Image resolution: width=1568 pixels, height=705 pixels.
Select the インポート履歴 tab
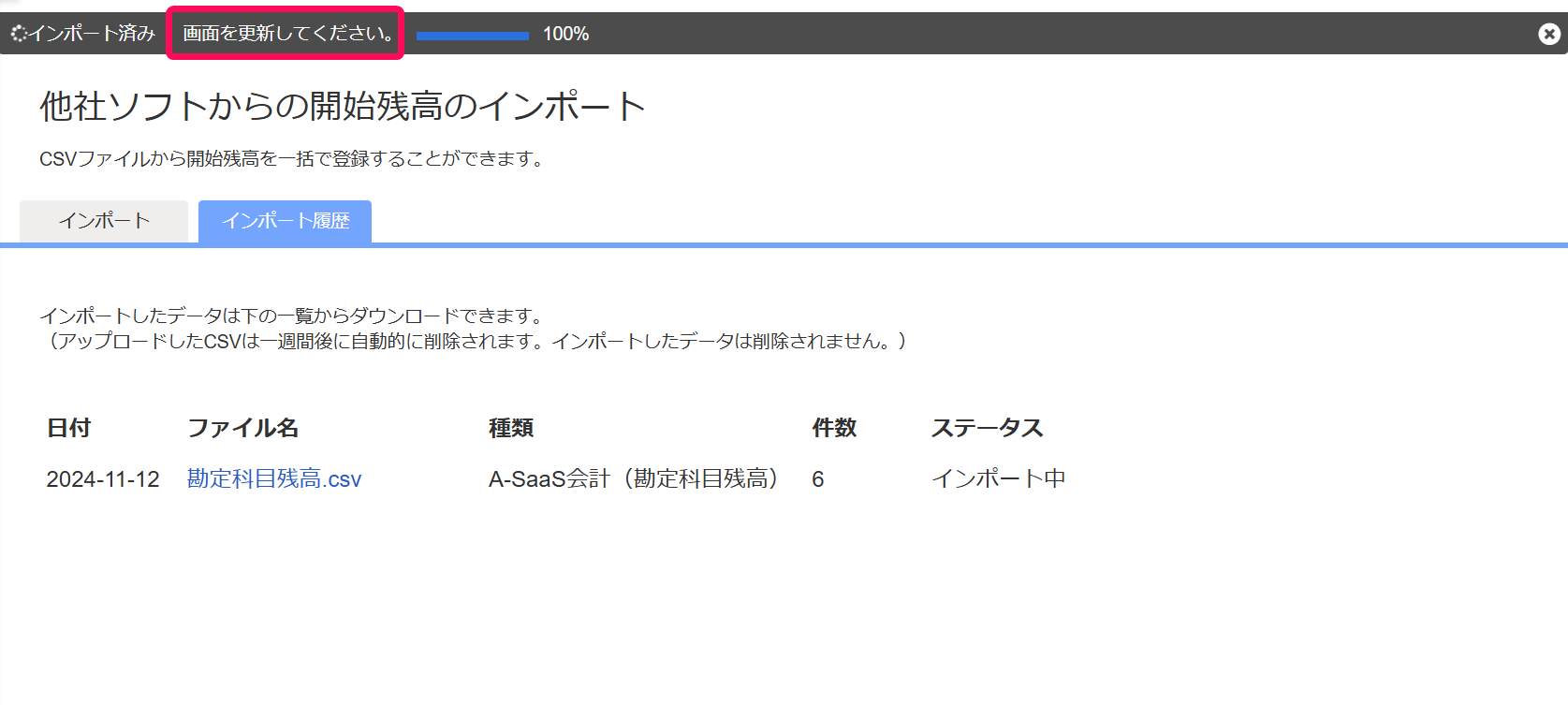(x=285, y=221)
